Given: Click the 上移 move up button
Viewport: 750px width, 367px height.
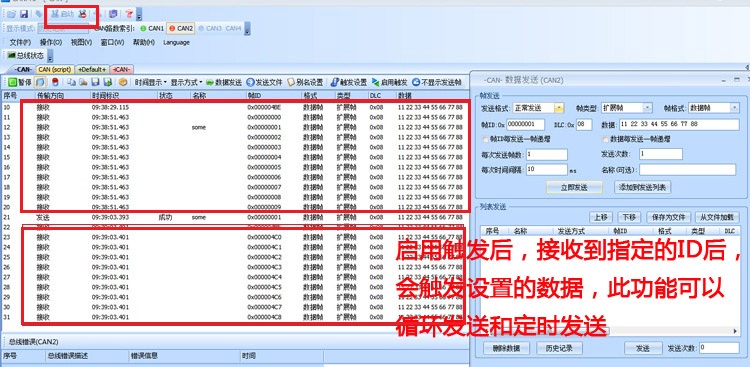Looking at the screenshot, I should (600, 217).
